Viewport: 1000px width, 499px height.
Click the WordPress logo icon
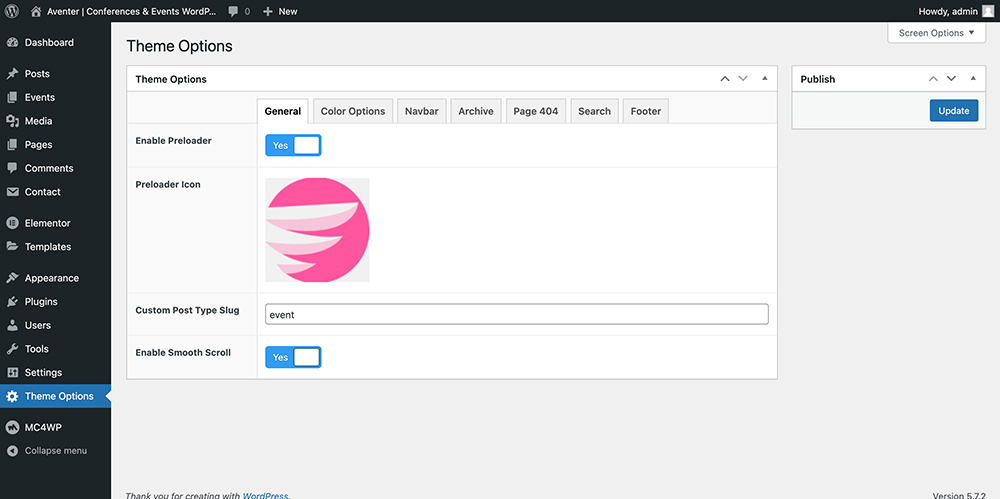tap(12, 11)
